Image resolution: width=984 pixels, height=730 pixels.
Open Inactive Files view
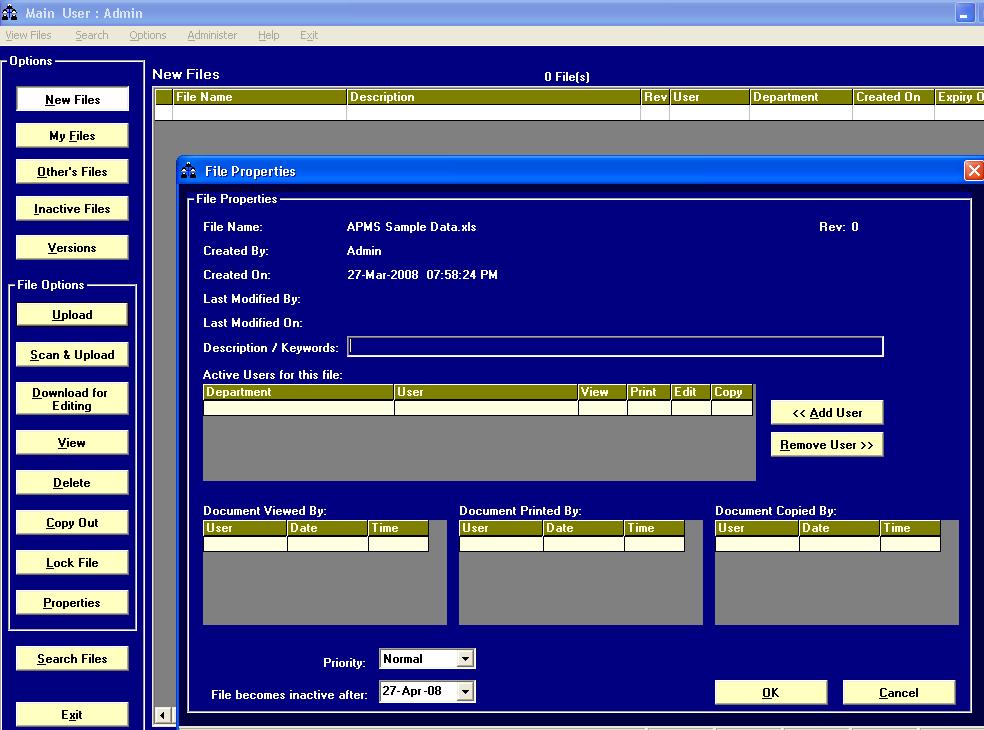tap(72, 209)
